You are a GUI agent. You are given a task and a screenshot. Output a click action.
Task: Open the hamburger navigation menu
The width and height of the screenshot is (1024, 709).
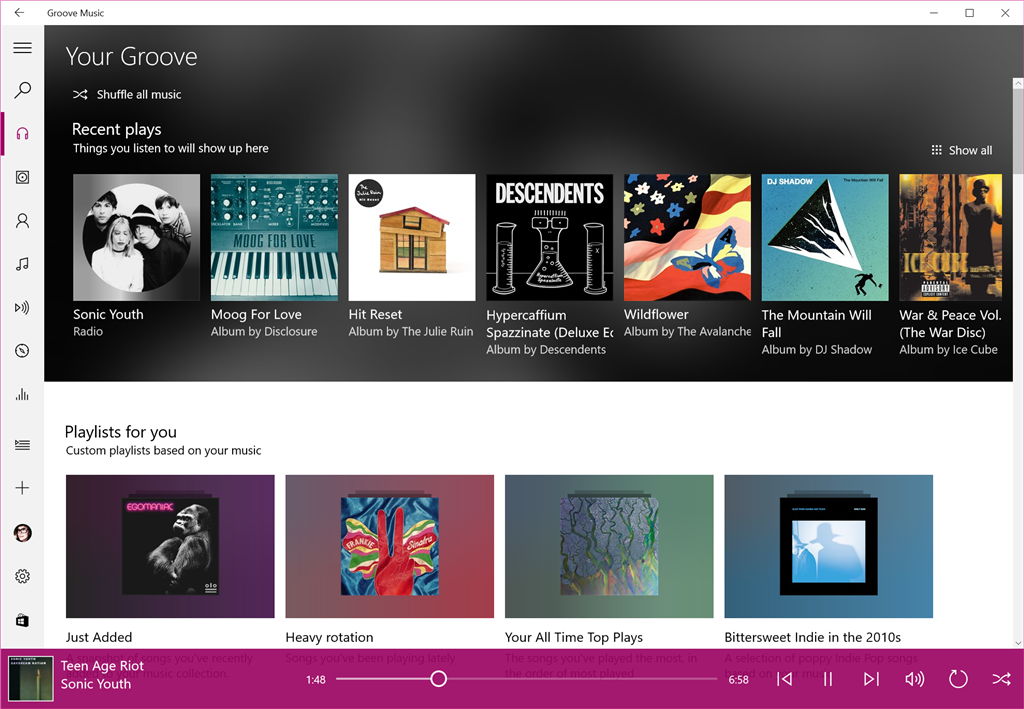[22, 48]
